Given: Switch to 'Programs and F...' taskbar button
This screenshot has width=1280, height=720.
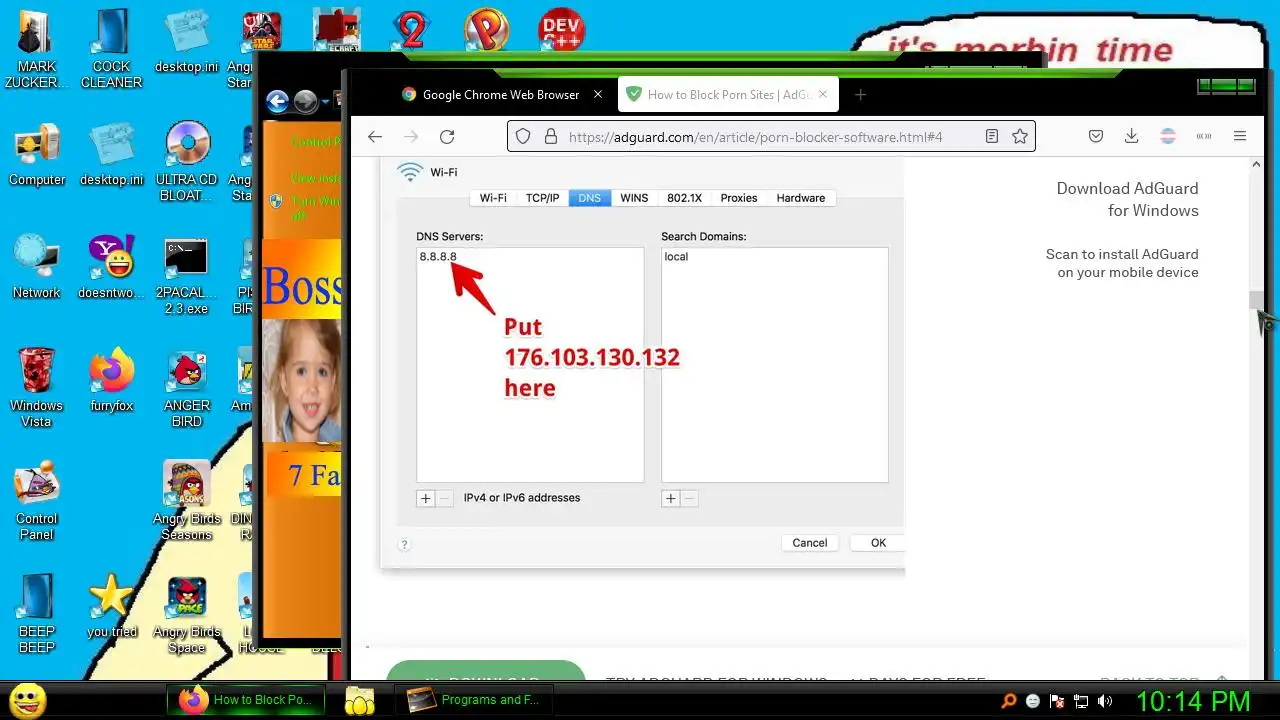Looking at the screenshot, I should tap(475, 700).
